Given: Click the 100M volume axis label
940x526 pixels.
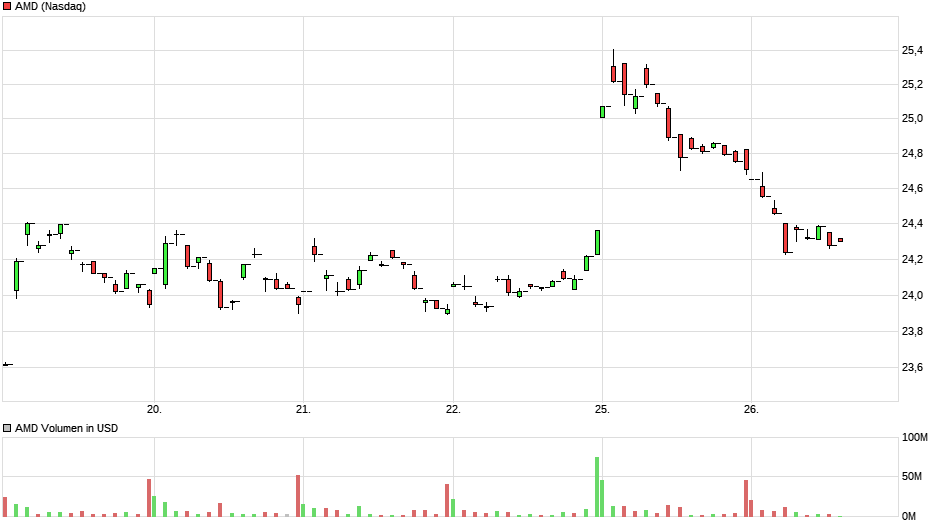Looking at the screenshot, I should pos(916,438).
